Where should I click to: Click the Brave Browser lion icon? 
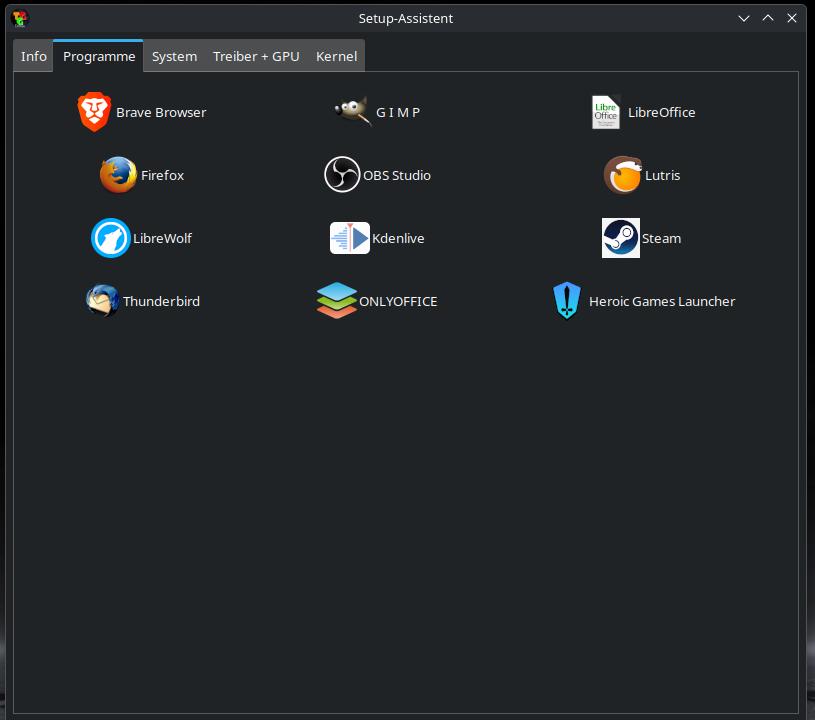(94, 112)
